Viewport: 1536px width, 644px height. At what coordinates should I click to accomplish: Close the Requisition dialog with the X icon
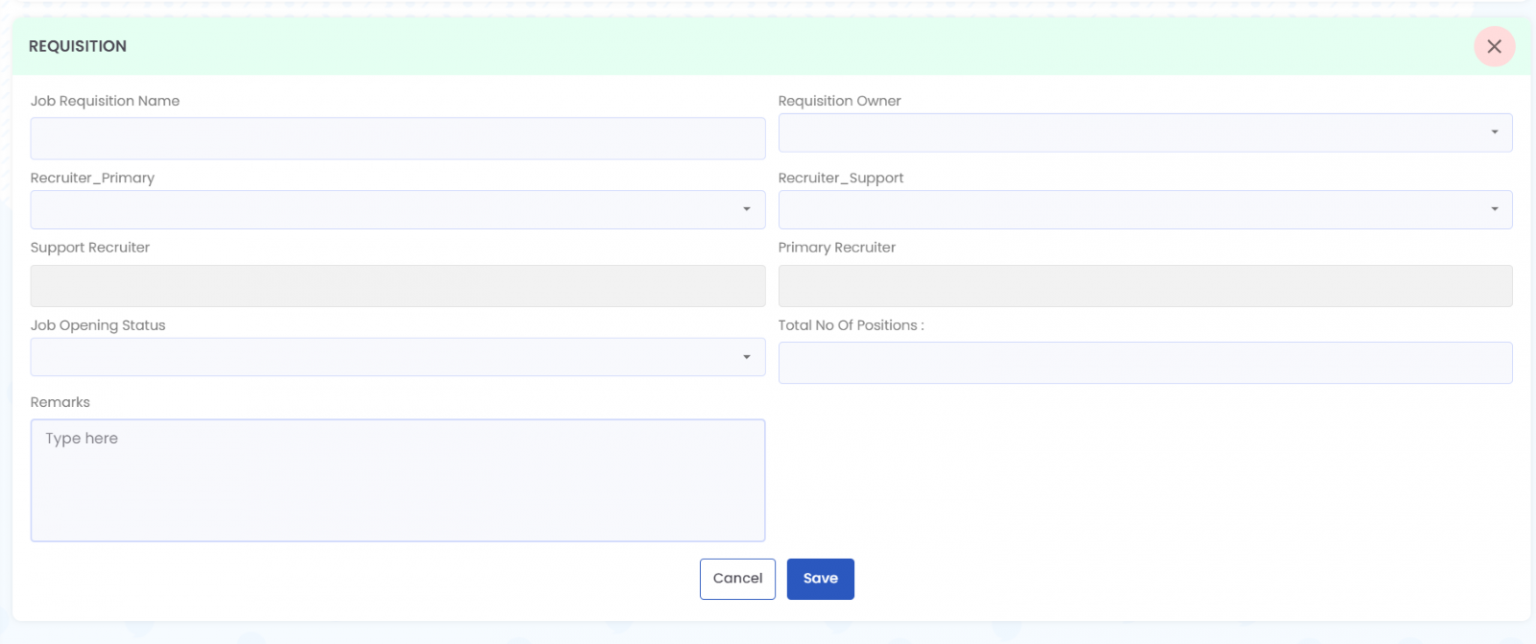(x=1494, y=46)
